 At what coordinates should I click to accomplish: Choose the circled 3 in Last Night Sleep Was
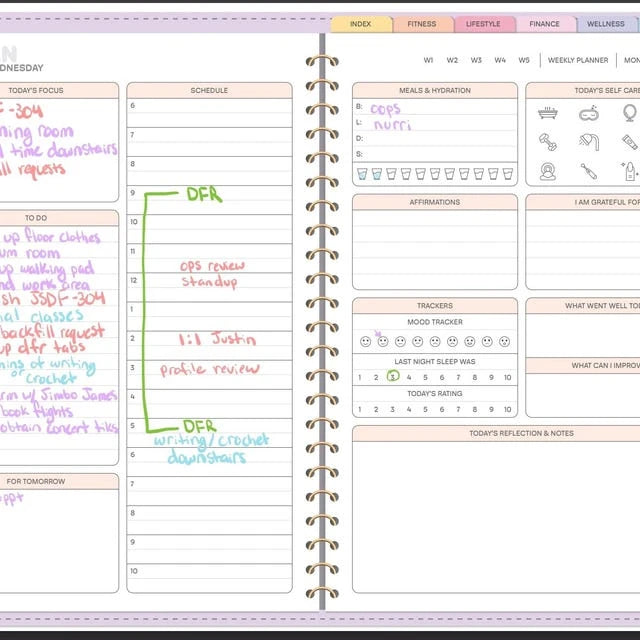click(393, 376)
